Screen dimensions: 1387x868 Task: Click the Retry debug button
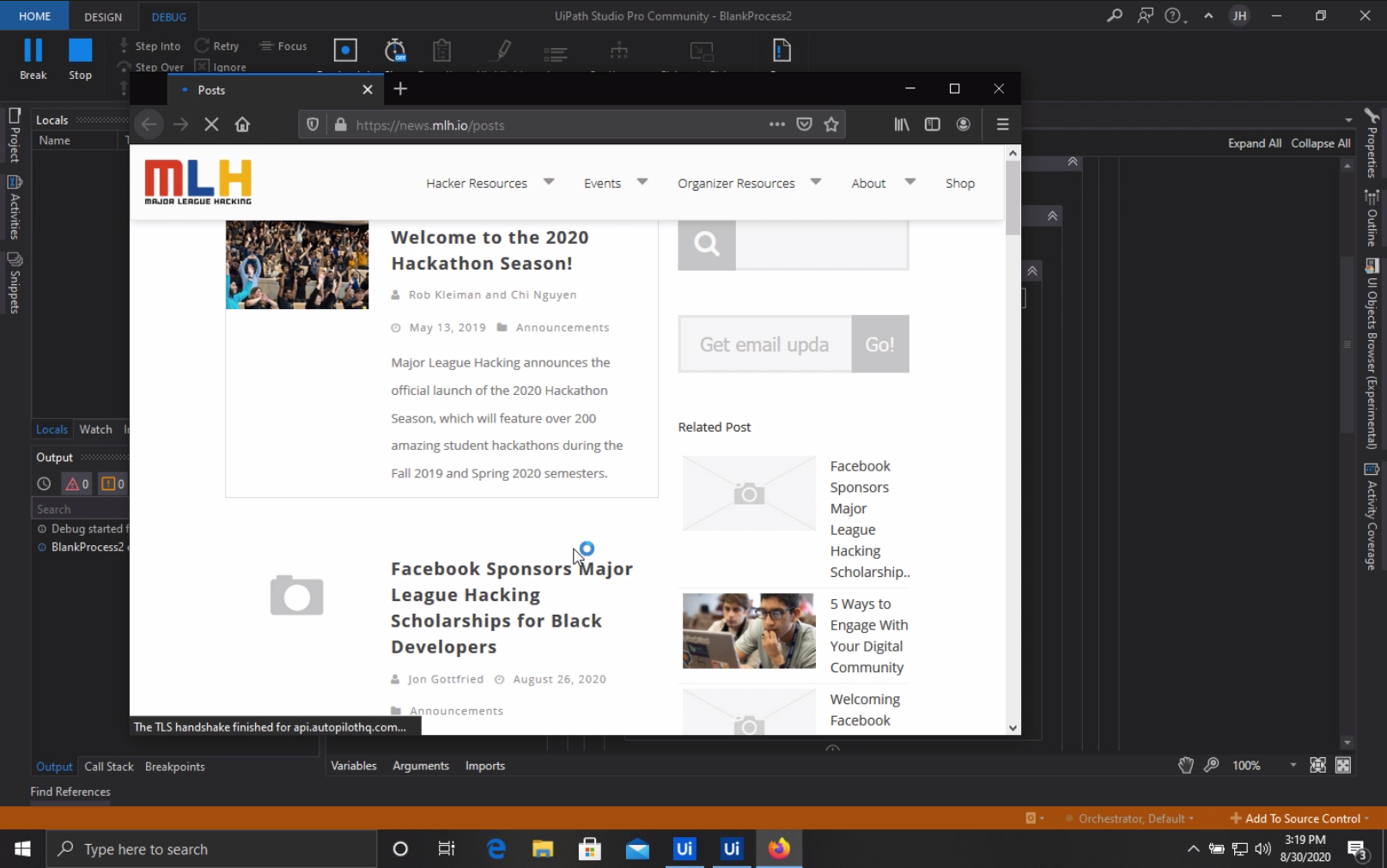(217, 46)
